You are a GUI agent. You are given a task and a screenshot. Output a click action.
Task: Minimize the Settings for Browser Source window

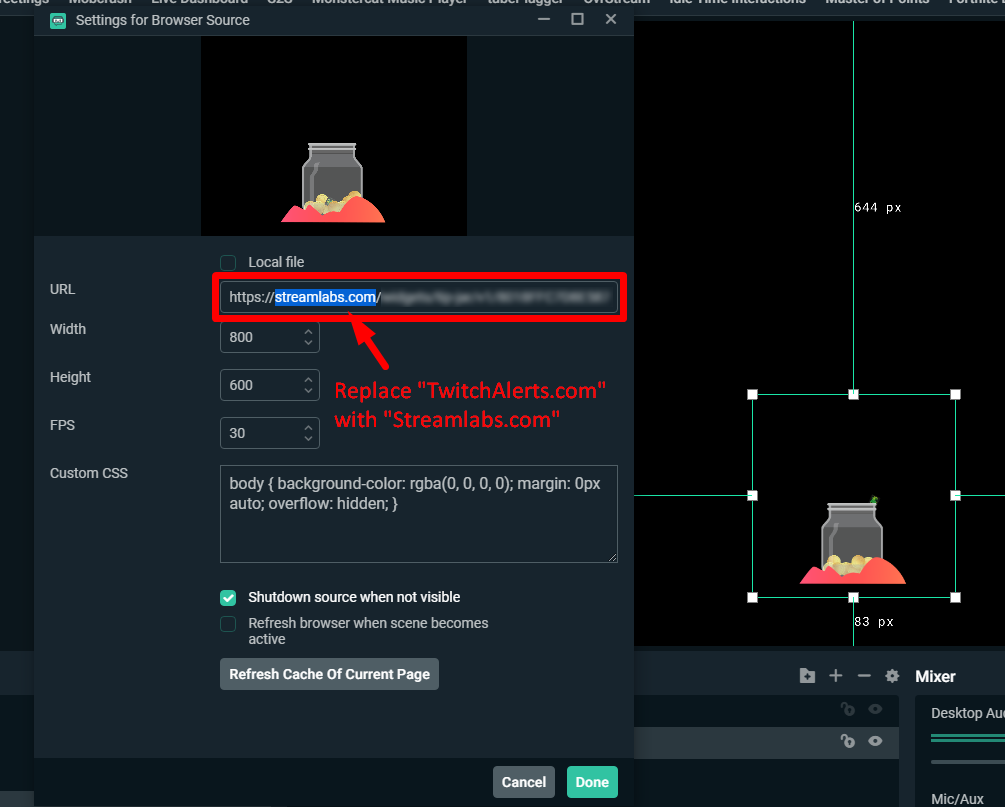coord(544,19)
